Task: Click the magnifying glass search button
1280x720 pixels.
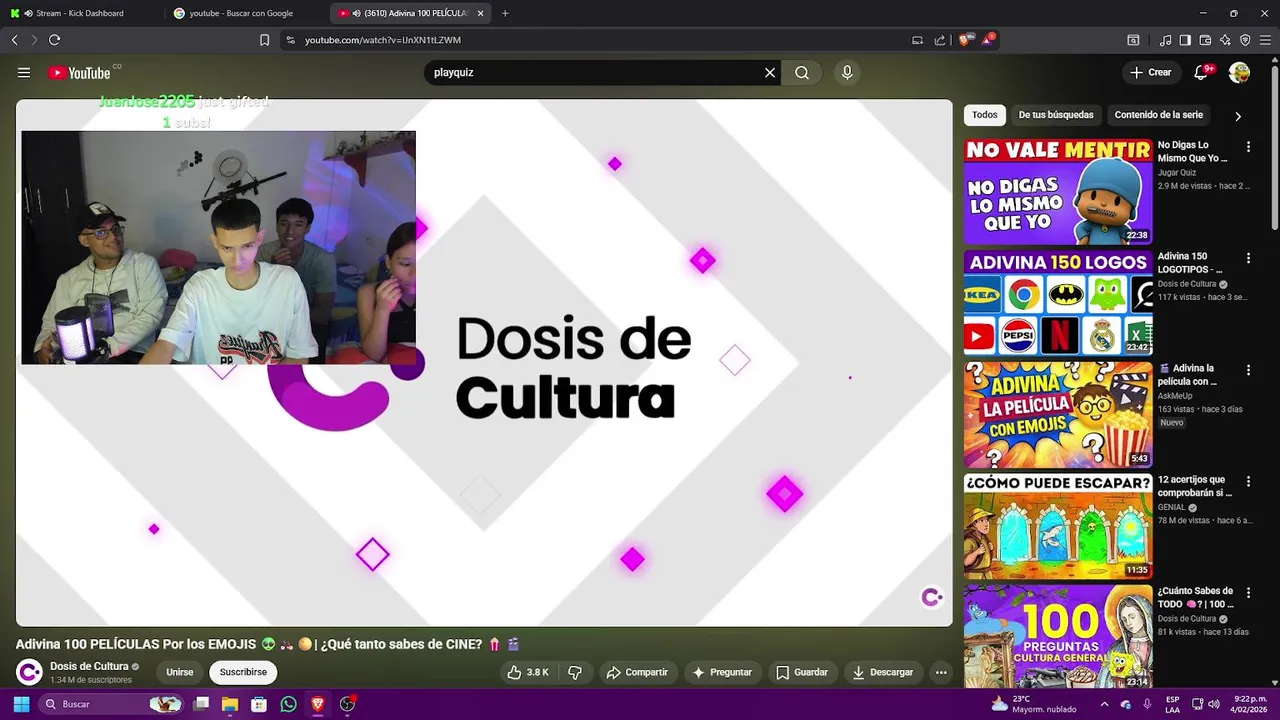Action: point(802,72)
